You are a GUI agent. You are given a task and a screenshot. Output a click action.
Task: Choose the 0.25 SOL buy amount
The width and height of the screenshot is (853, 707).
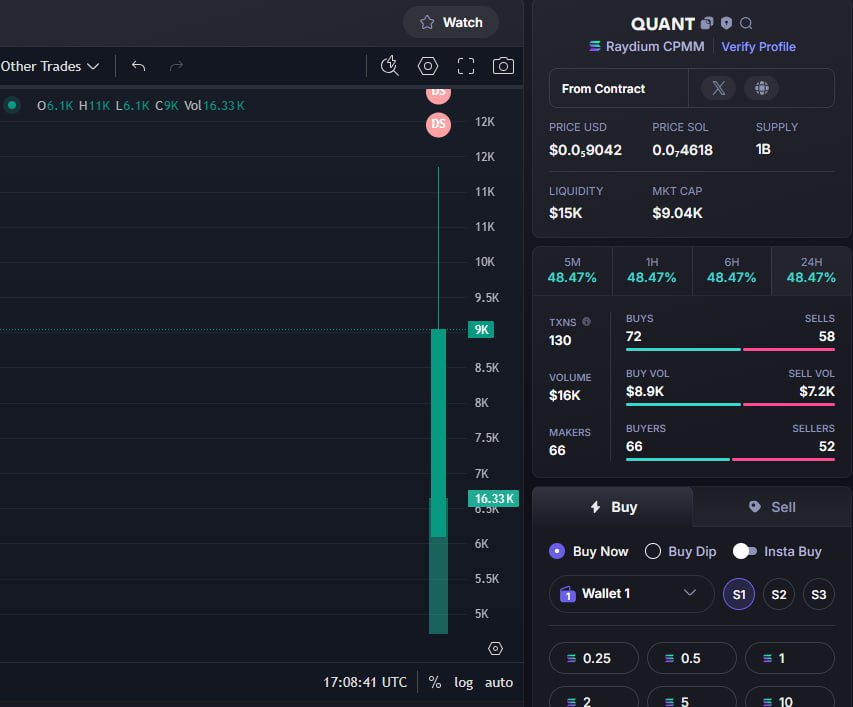[x=594, y=658]
